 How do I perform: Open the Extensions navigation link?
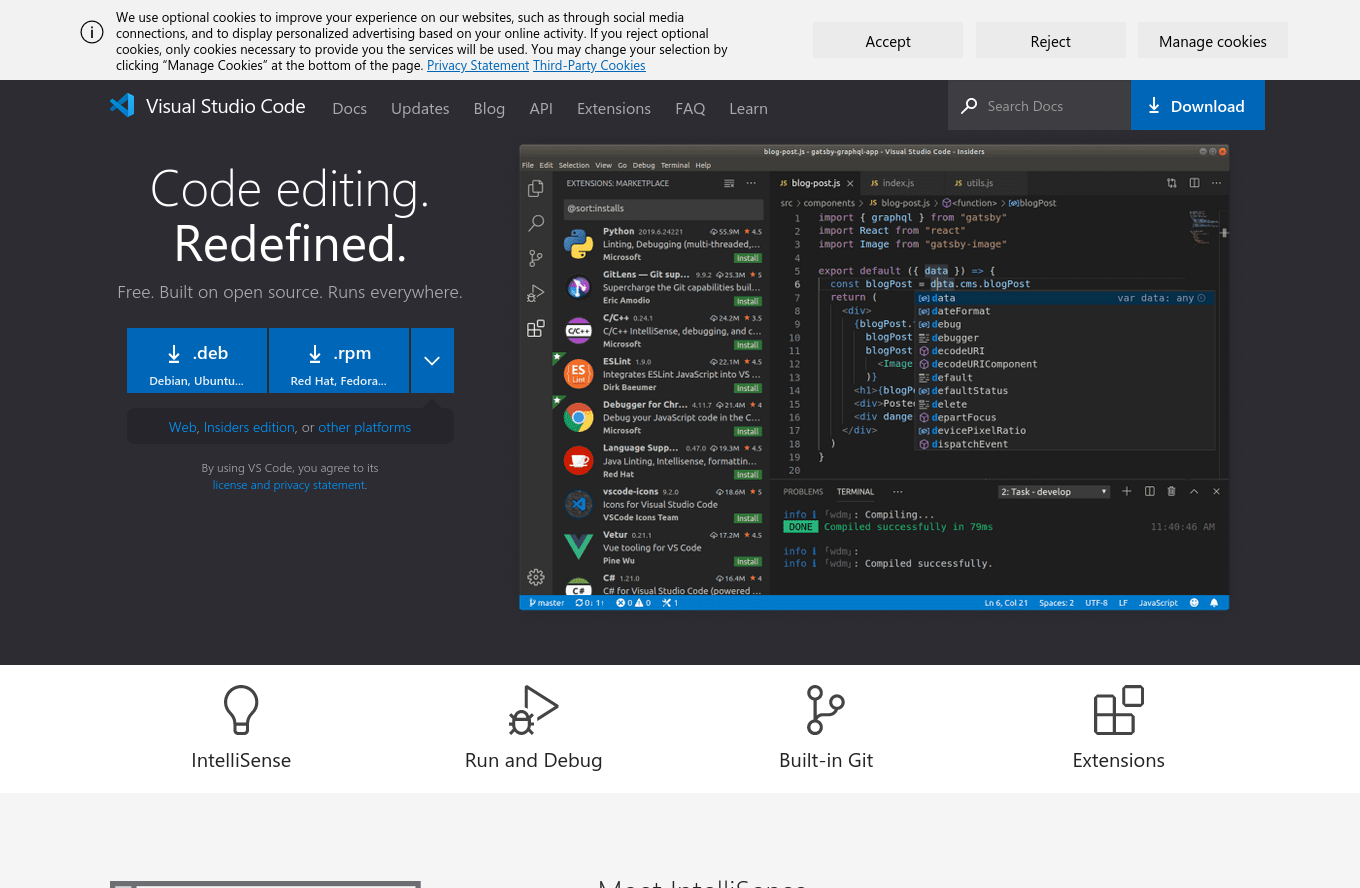(614, 108)
